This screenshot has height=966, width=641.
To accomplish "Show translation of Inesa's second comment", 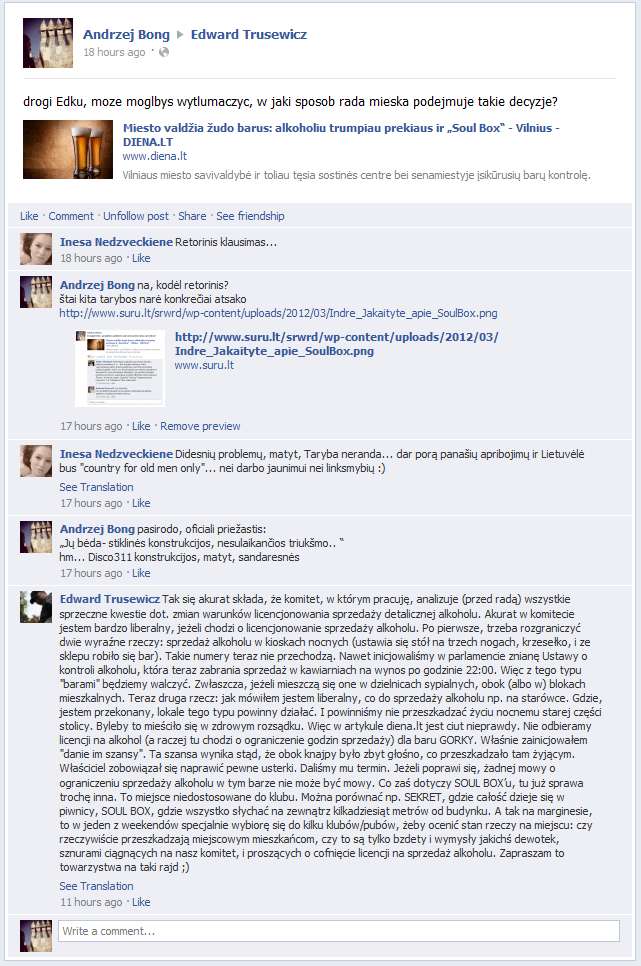I will (96, 487).
